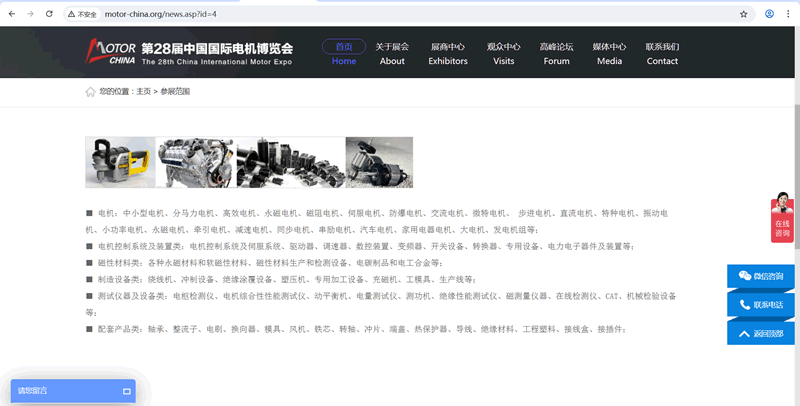Click the Motor China logo
The width and height of the screenshot is (800, 406).
110,52
